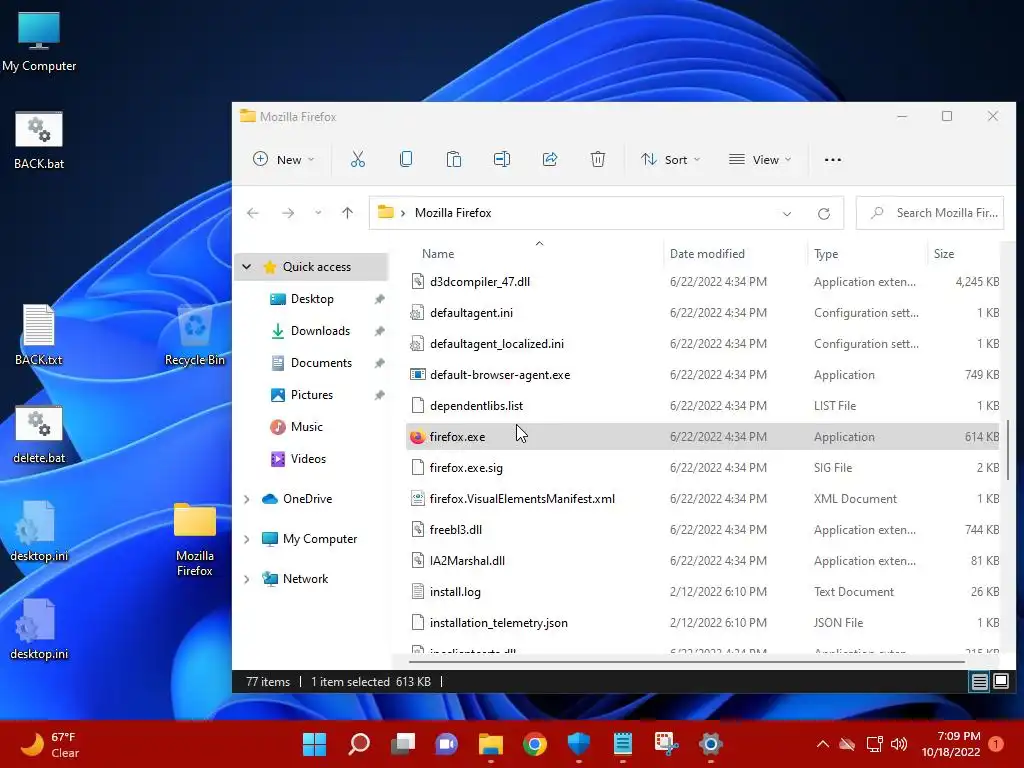Select BACK.txt file on the desktop
The width and height of the screenshot is (1024, 768).
[x=39, y=336]
